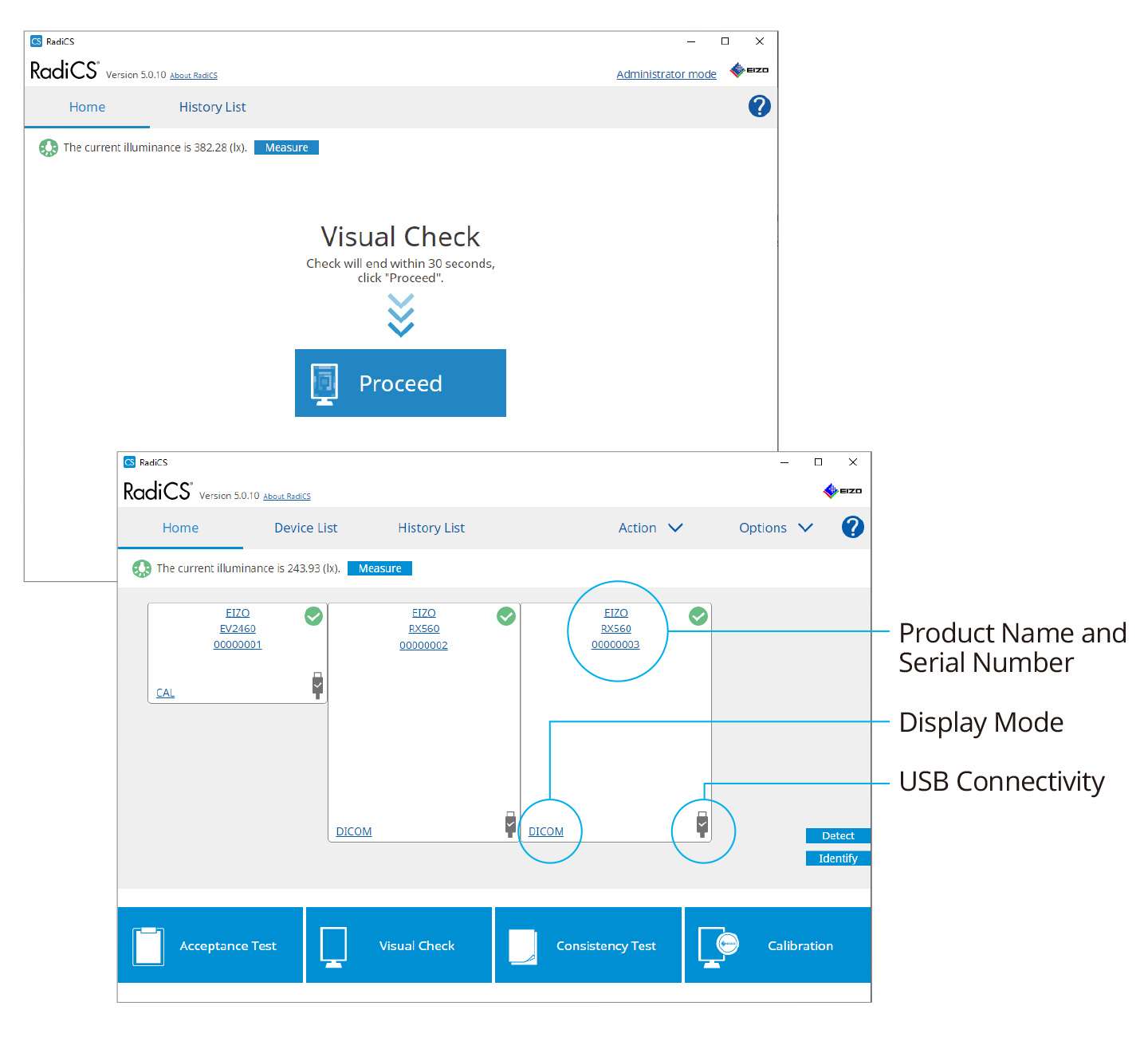Click Measure button in front window

pos(379,568)
